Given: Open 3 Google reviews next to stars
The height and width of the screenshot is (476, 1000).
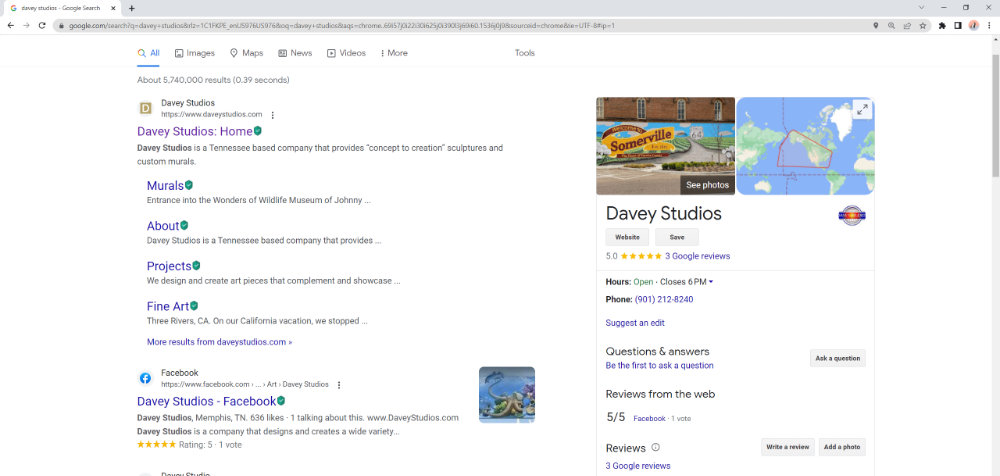Looking at the screenshot, I should 697,256.
